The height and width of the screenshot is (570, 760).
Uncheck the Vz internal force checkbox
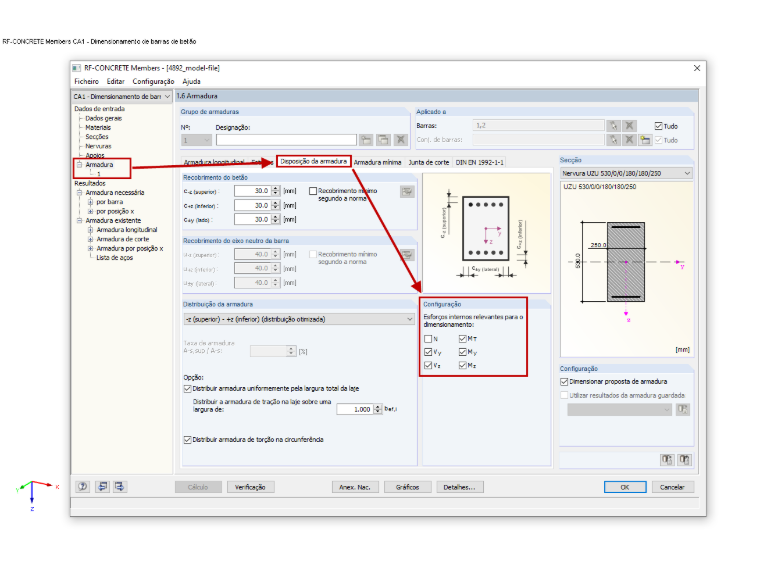pos(428,365)
